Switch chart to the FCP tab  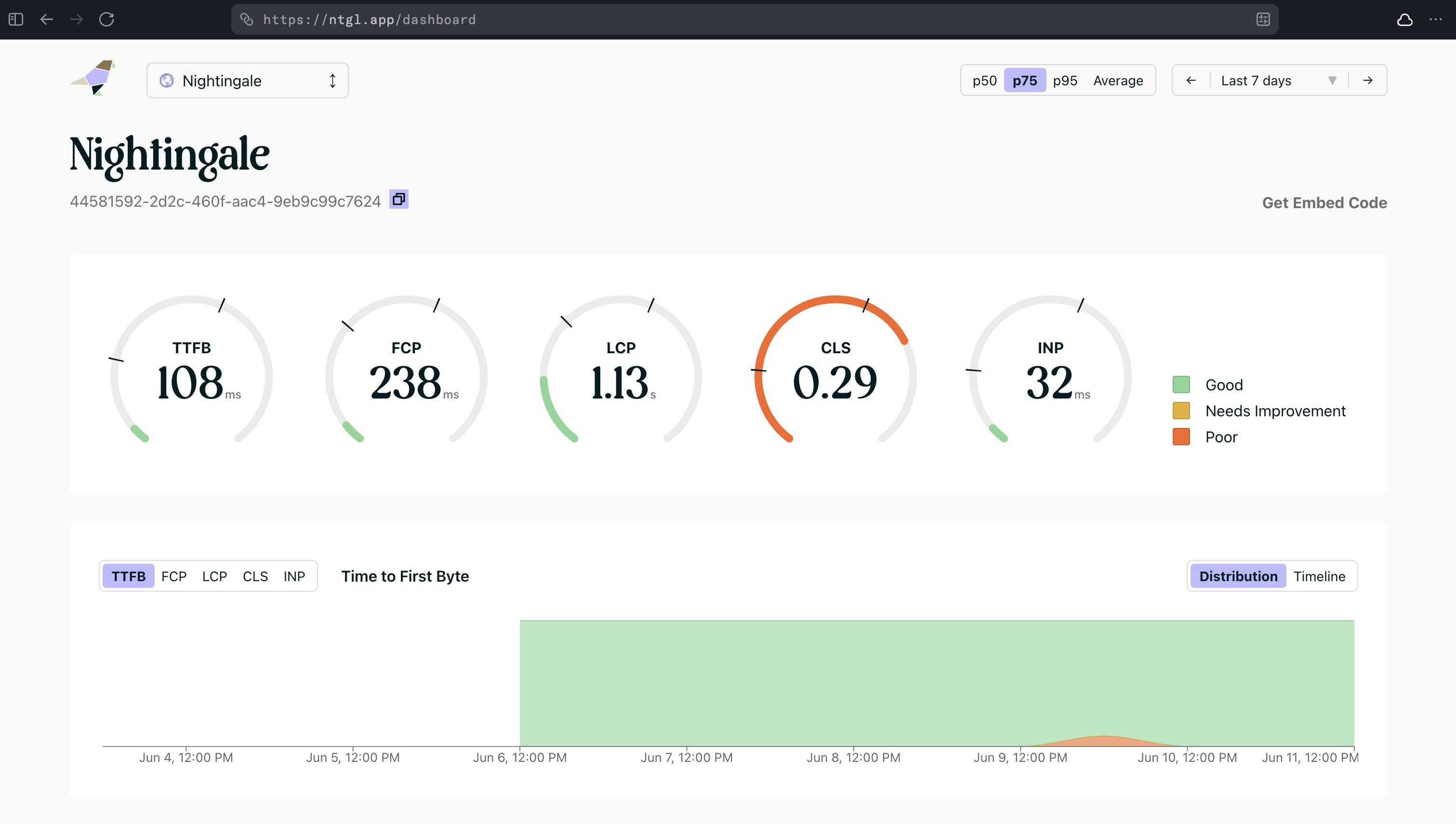(173, 576)
